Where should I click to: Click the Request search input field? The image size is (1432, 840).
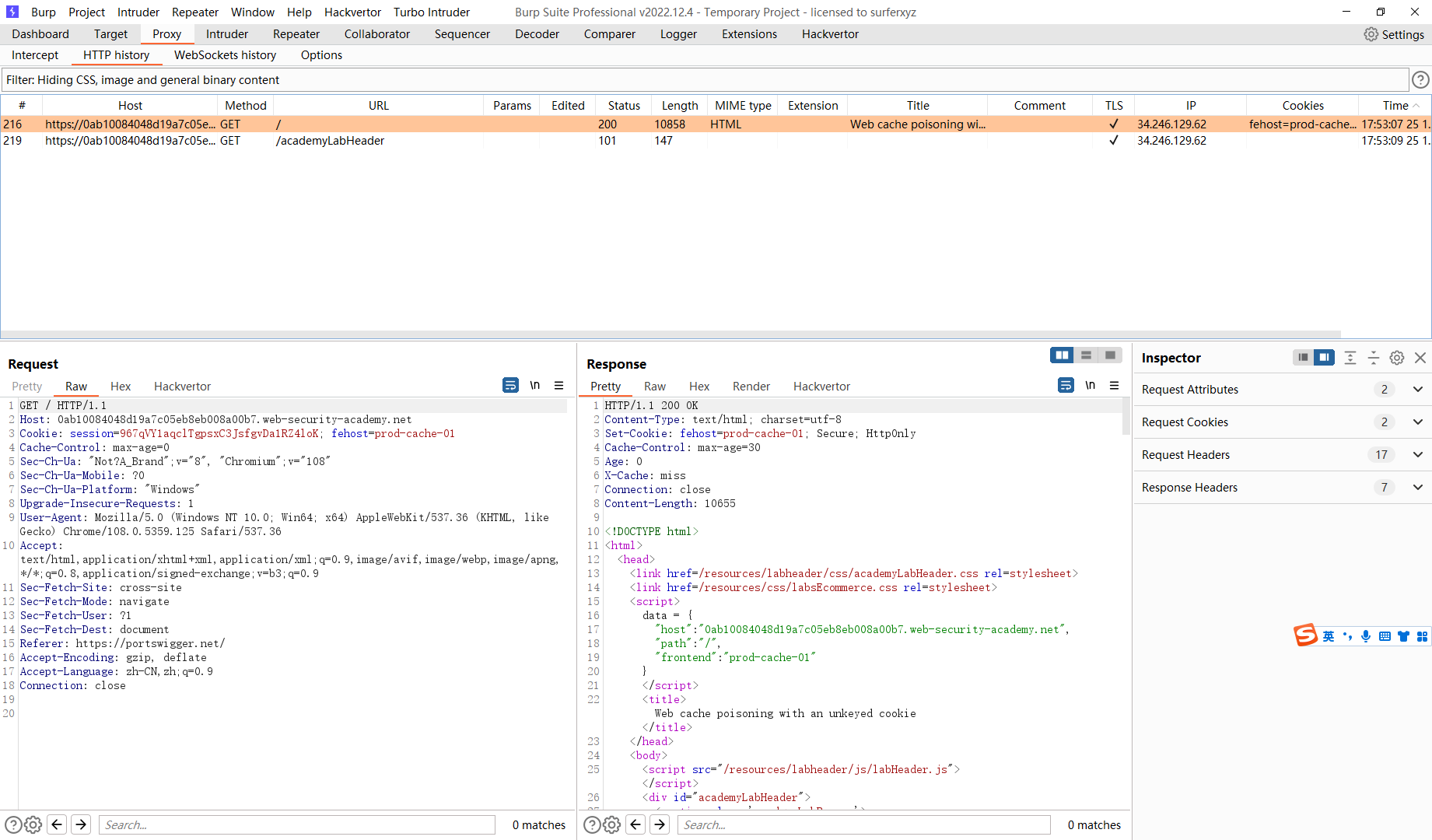[297, 825]
